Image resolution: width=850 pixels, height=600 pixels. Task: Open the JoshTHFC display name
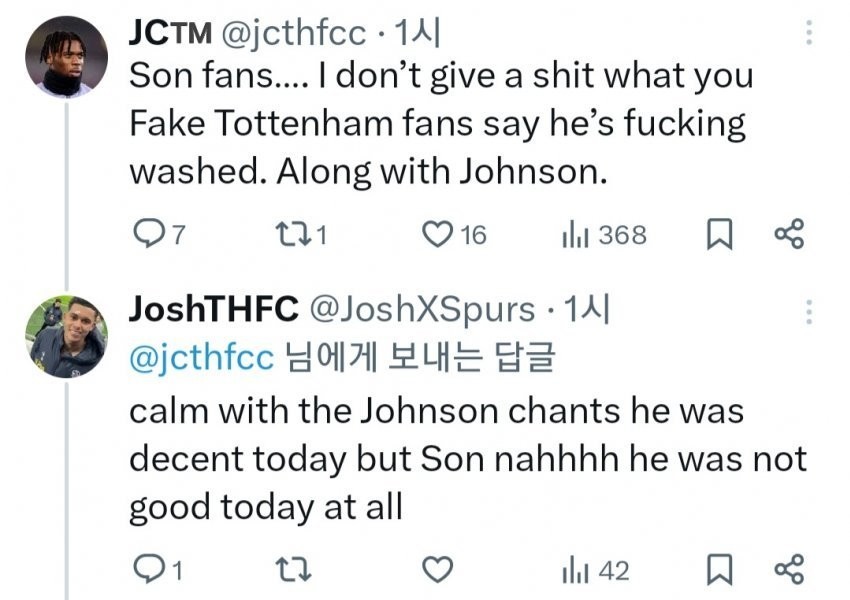pos(213,311)
